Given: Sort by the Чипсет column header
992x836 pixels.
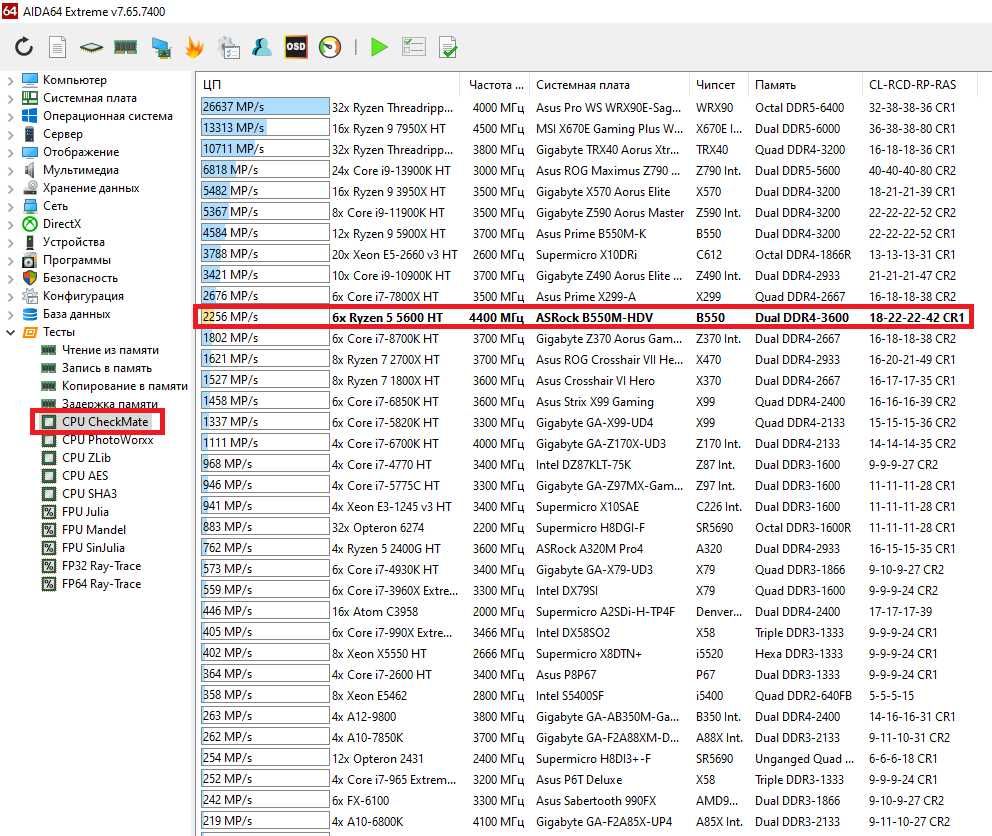Looking at the screenshot, I should click(718, 85).
